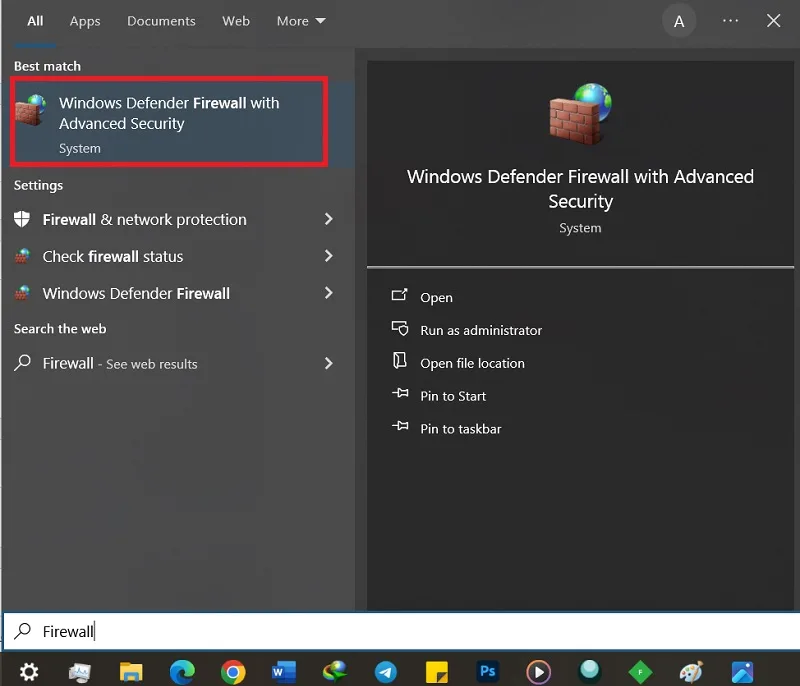Expand Check firewall status chevron
Viewport: 800px width, 686px height.
329,256
